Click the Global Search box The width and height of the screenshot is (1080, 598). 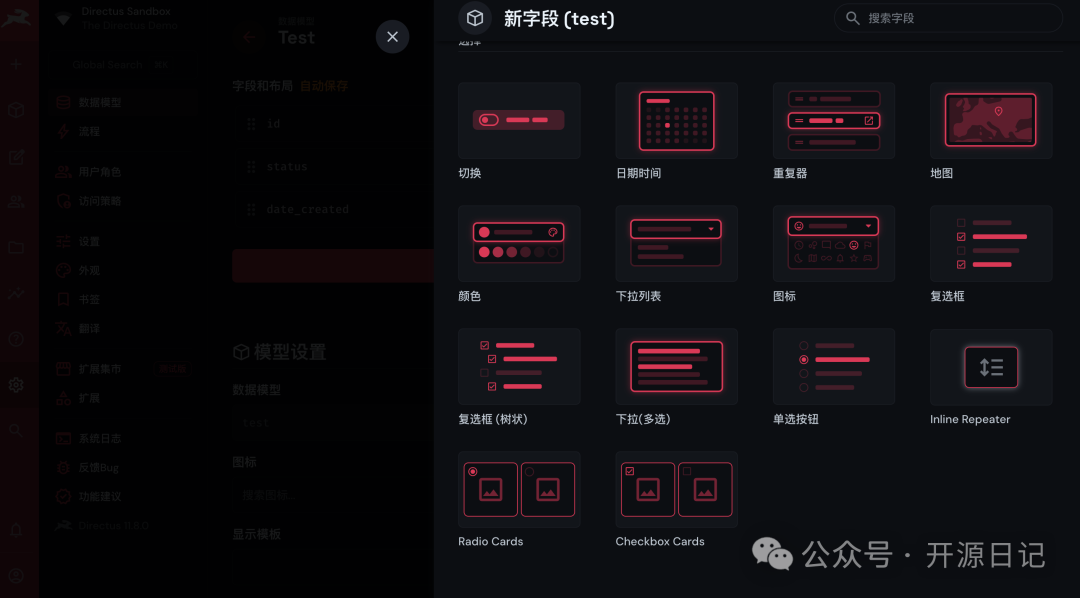pos(124,65)
